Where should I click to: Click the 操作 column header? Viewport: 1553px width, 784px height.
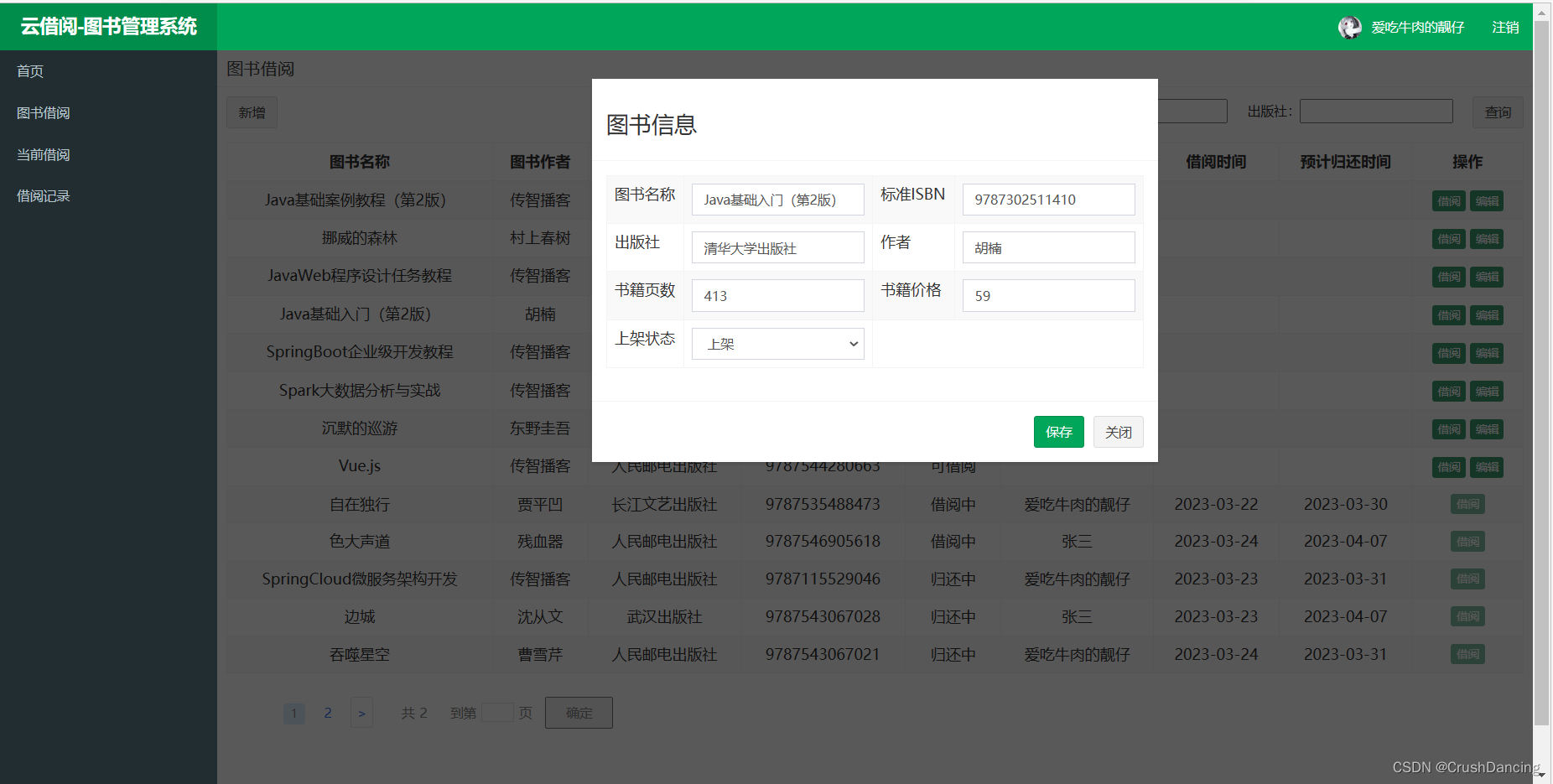point(1467,162)
